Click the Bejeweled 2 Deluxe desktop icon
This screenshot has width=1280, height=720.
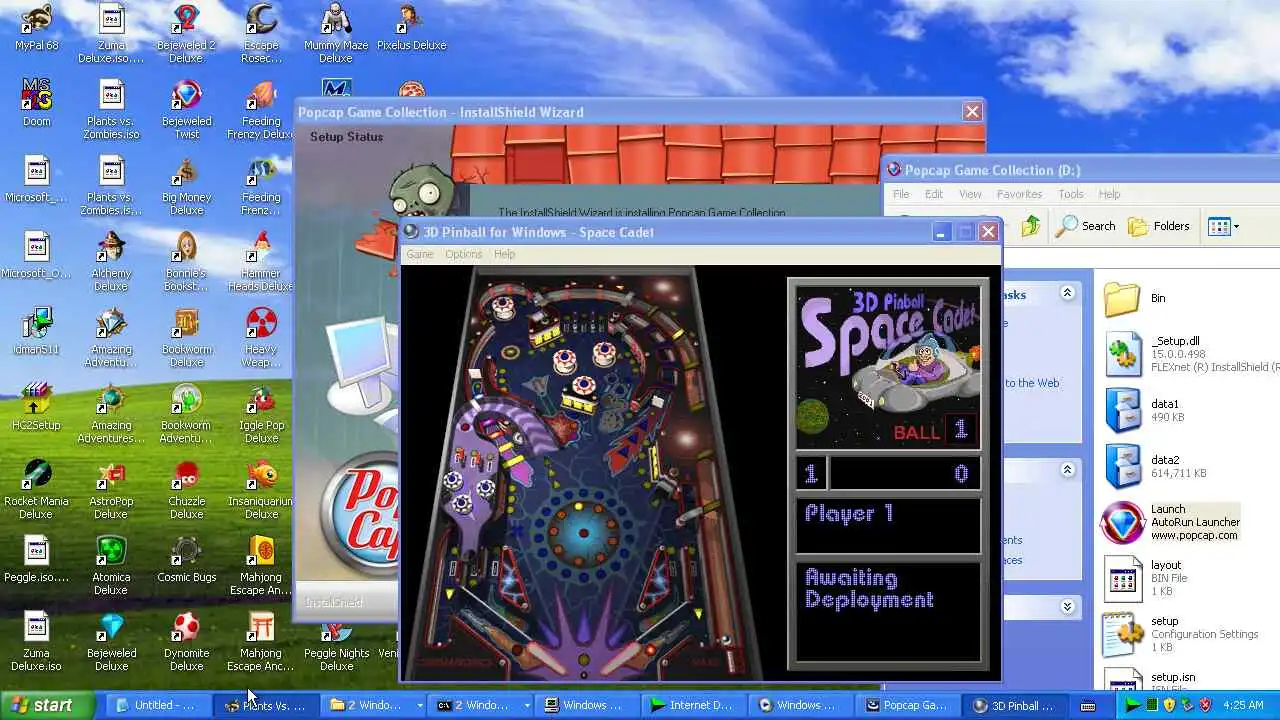[186, 34]
